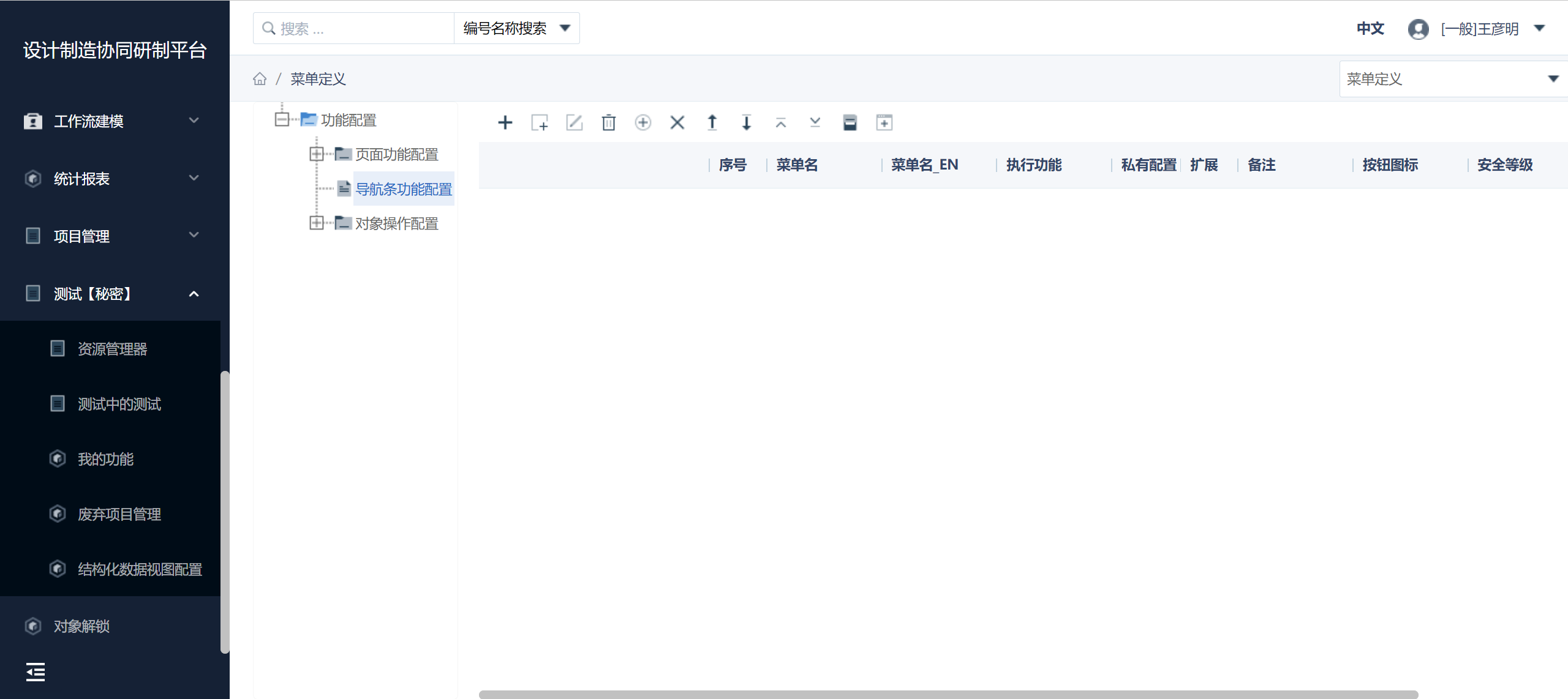
Task: Click the 功能配置 folder icon
Action: (x=309, y=119)
